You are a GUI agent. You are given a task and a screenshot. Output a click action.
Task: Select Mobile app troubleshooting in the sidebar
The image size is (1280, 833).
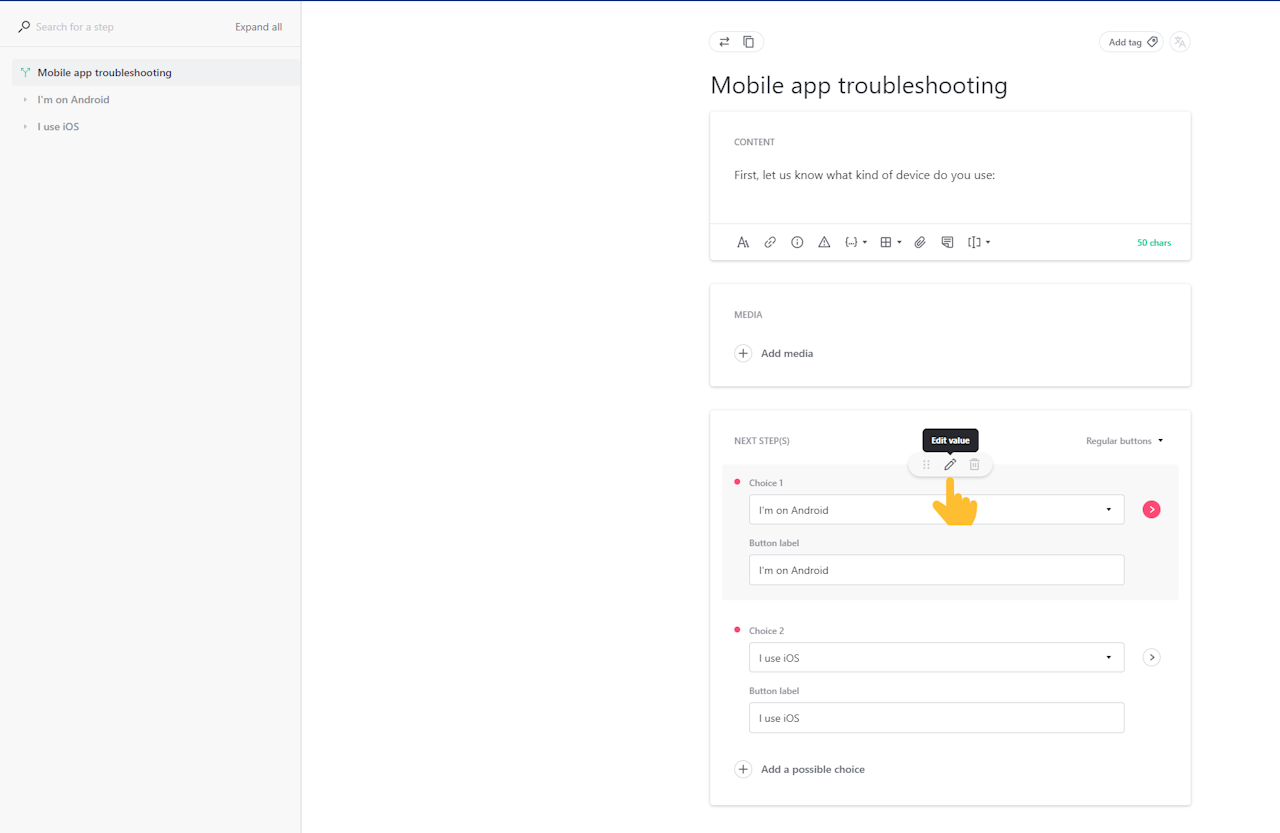click(104, 72)
